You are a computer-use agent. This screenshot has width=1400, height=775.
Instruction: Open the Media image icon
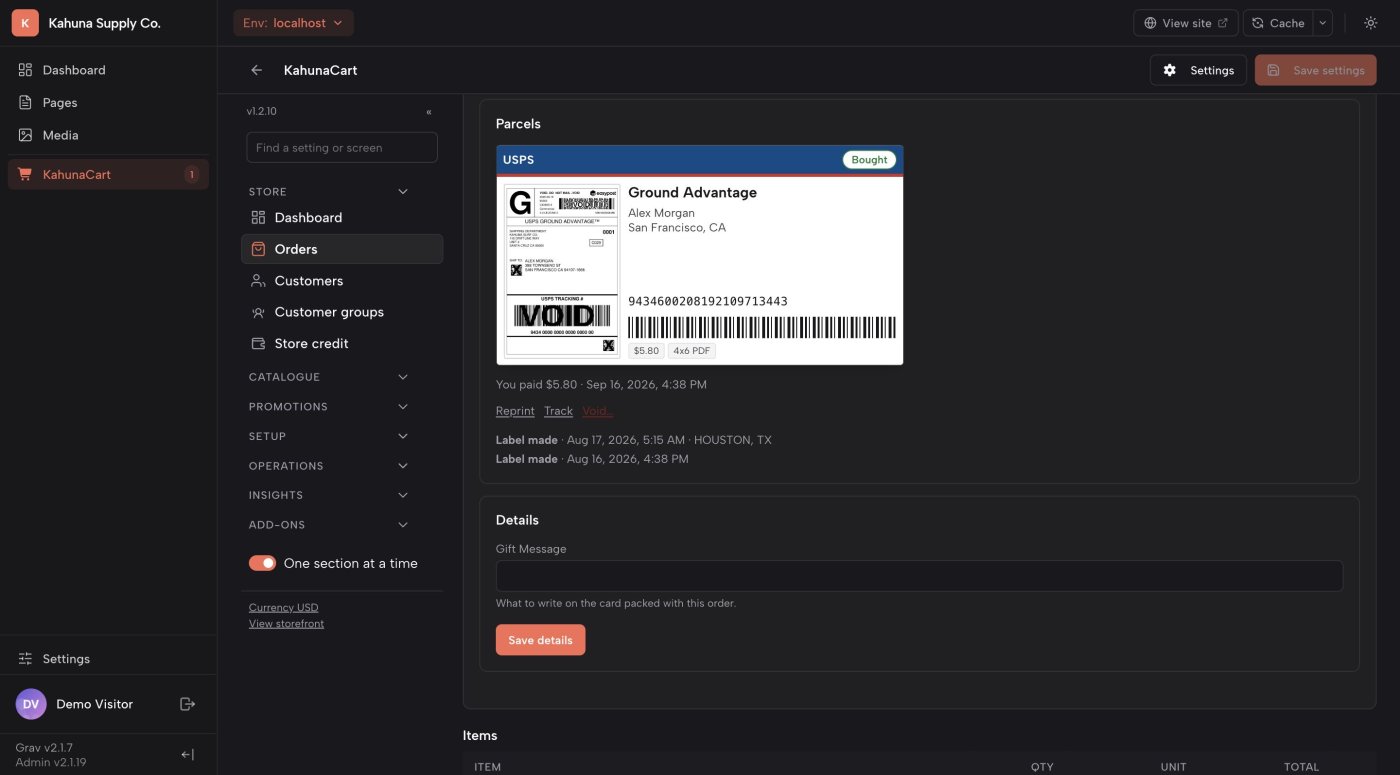tap(25, 135)
